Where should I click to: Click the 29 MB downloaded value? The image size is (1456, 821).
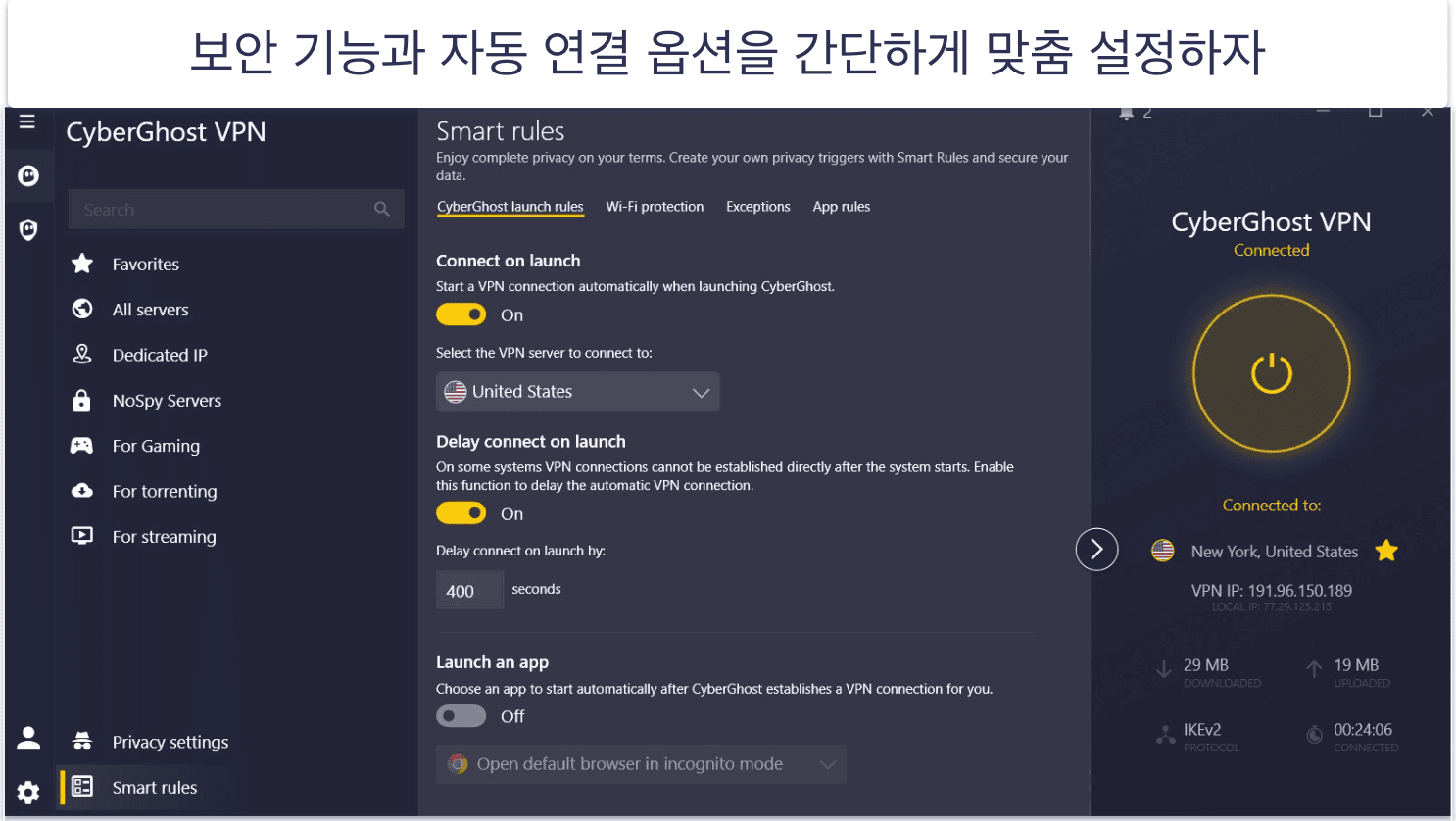(1205, 664)
